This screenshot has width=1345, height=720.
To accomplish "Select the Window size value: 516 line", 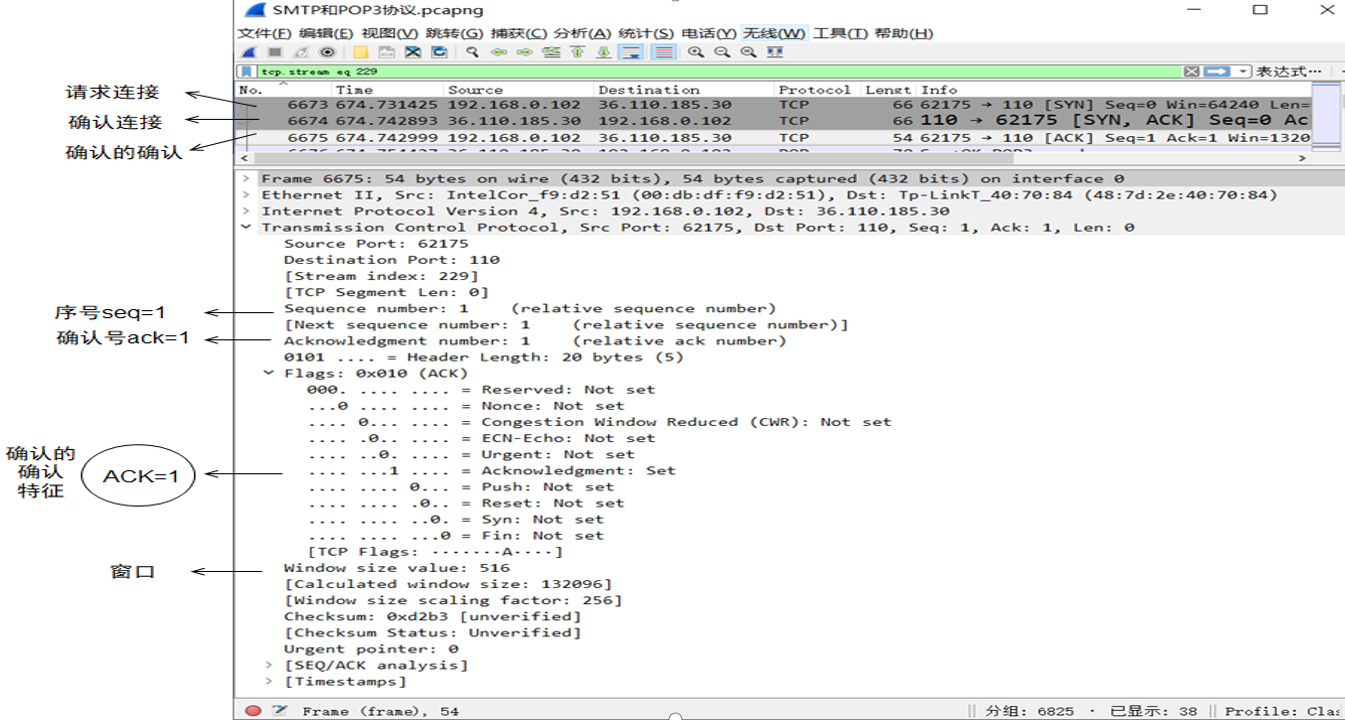I will pyautogui.click(x=397, y=568).
